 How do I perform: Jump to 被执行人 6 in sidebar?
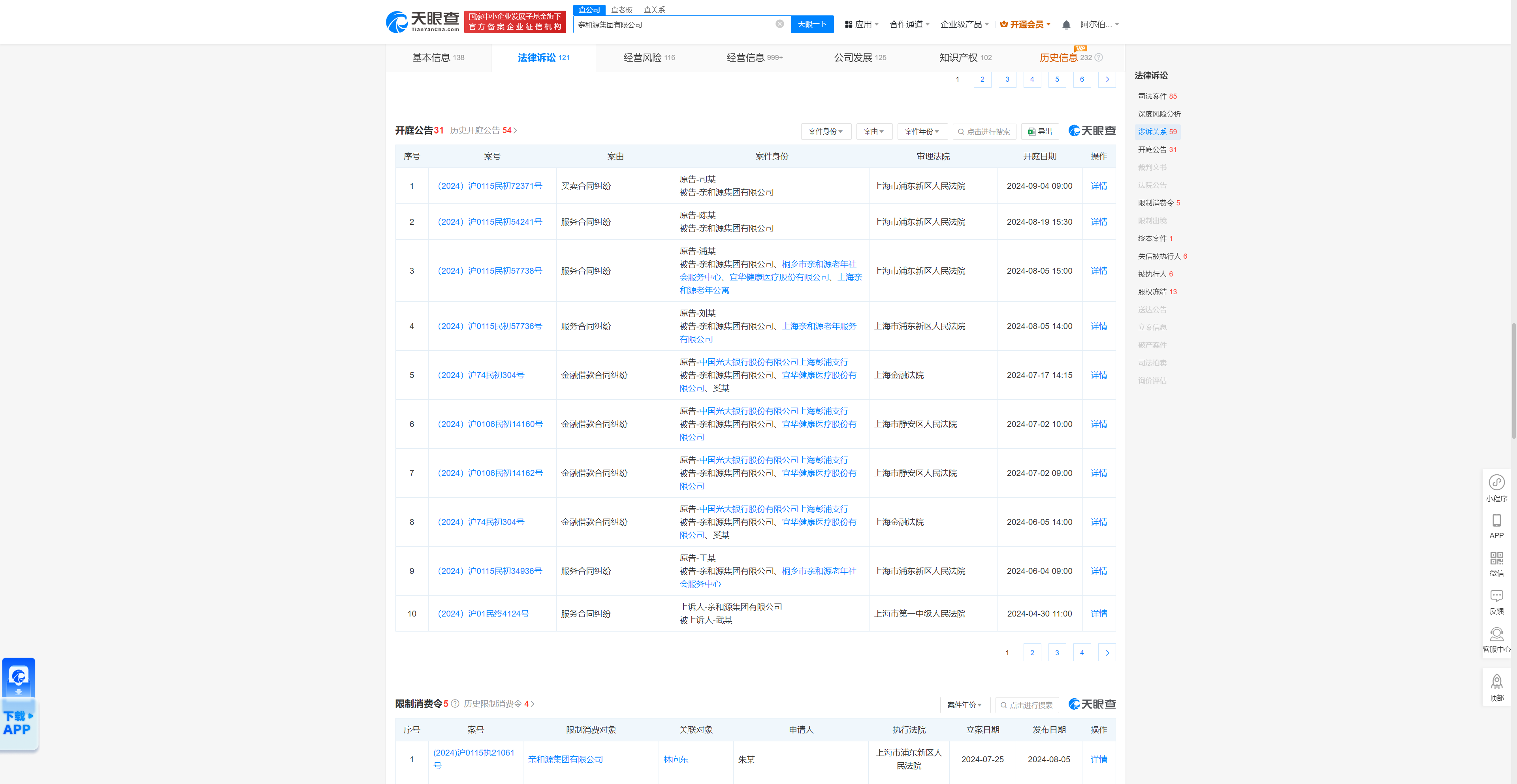[x=1155, y=274]
